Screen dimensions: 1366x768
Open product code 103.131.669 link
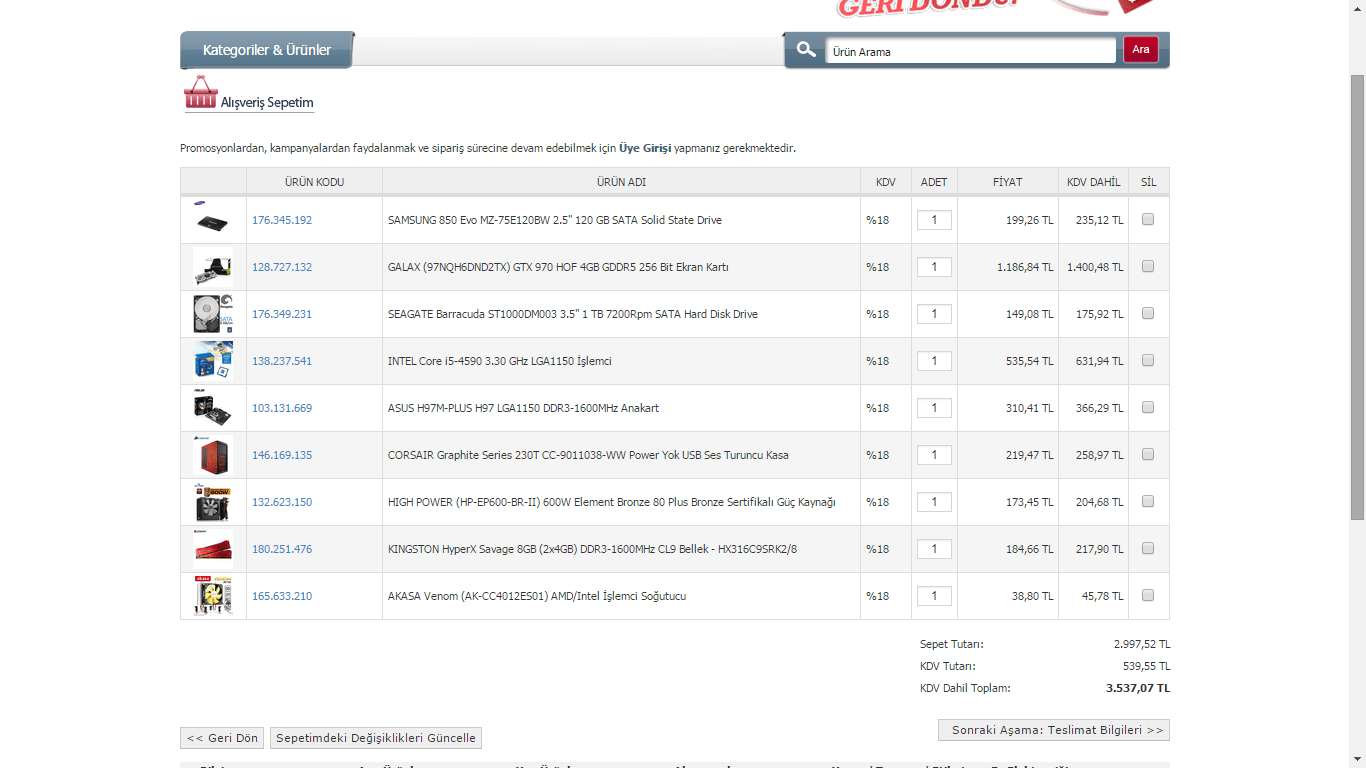tap(282, 408)
